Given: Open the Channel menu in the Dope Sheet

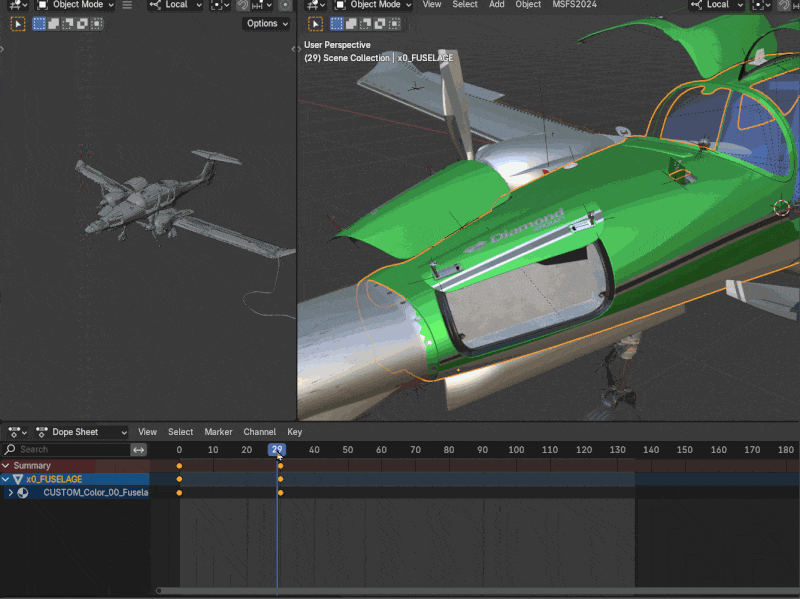Looking at the screenshot, I should pyautogui.click(x=258, y=432).
